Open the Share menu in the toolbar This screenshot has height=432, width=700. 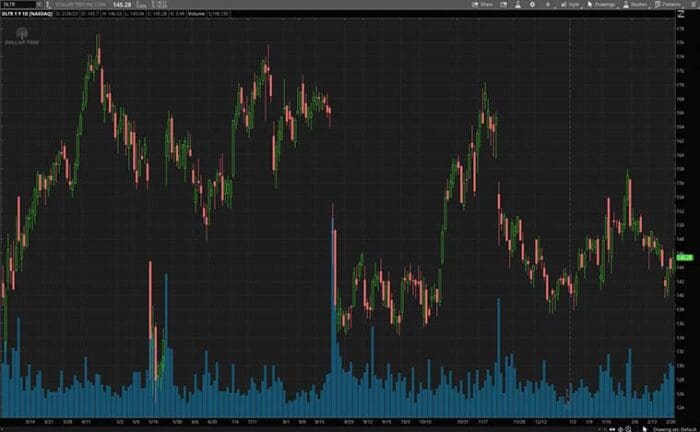[x=483, y=4]
